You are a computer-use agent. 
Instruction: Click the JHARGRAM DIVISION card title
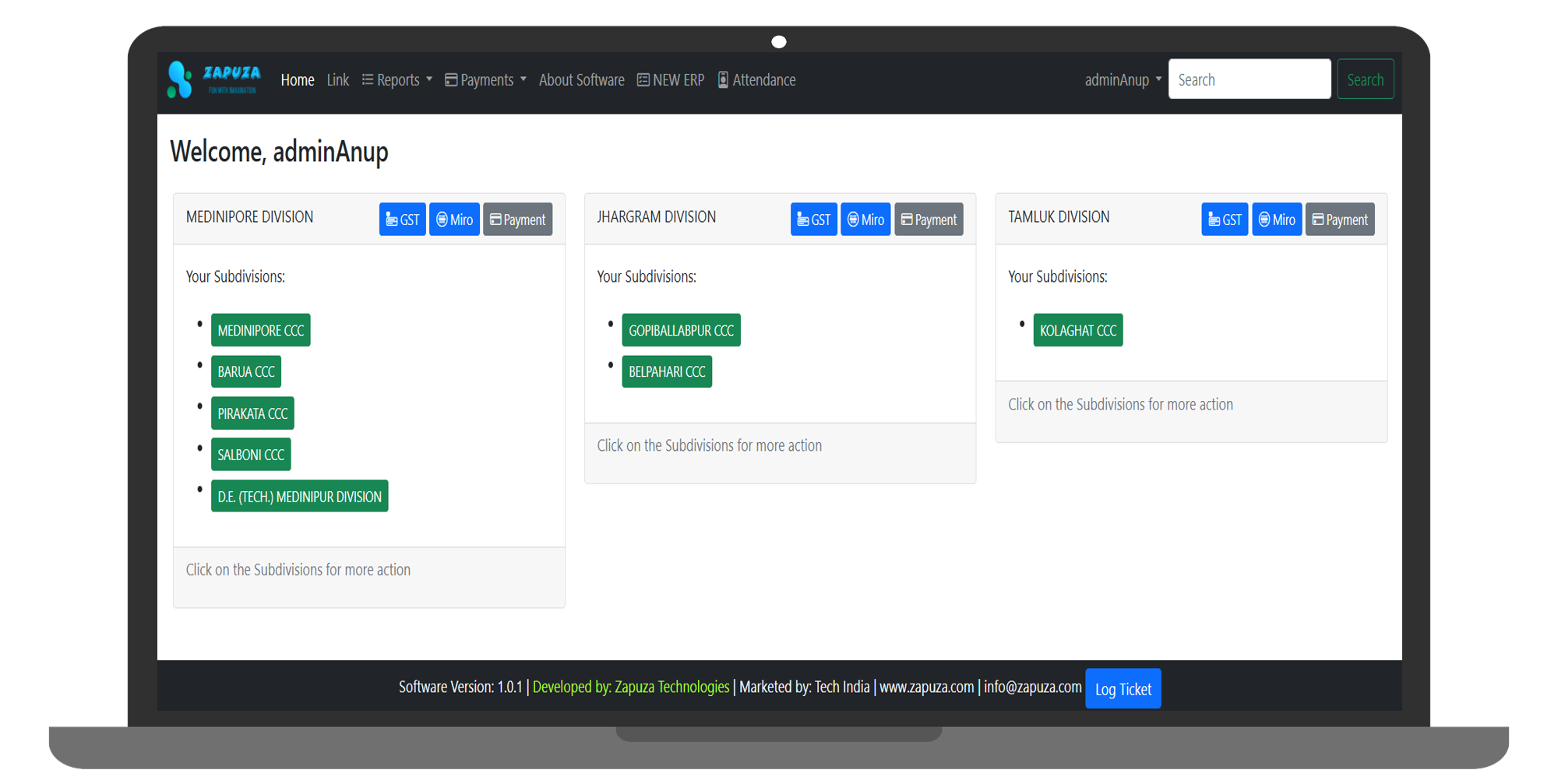coord(656,217)
